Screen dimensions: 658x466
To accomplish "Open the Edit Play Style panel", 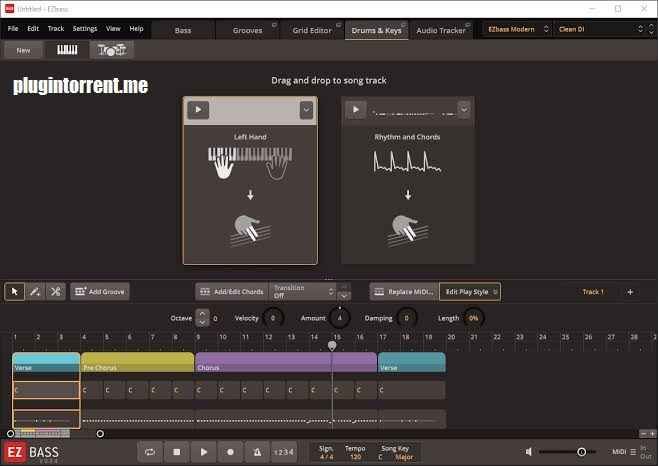I will [x=470, y=291].
